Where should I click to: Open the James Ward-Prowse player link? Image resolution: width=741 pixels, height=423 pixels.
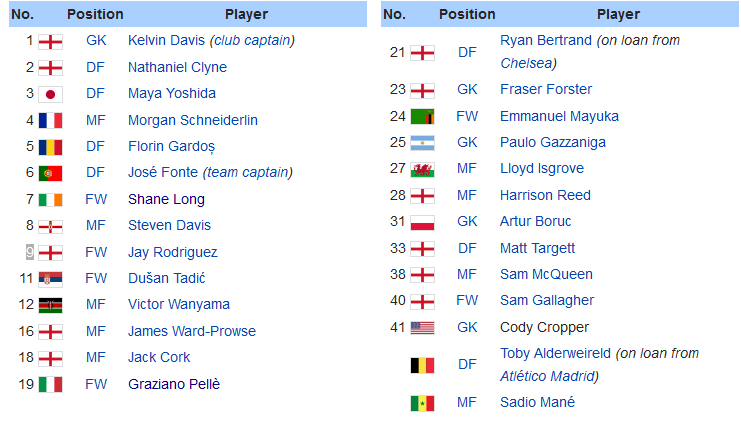[192, 331]
